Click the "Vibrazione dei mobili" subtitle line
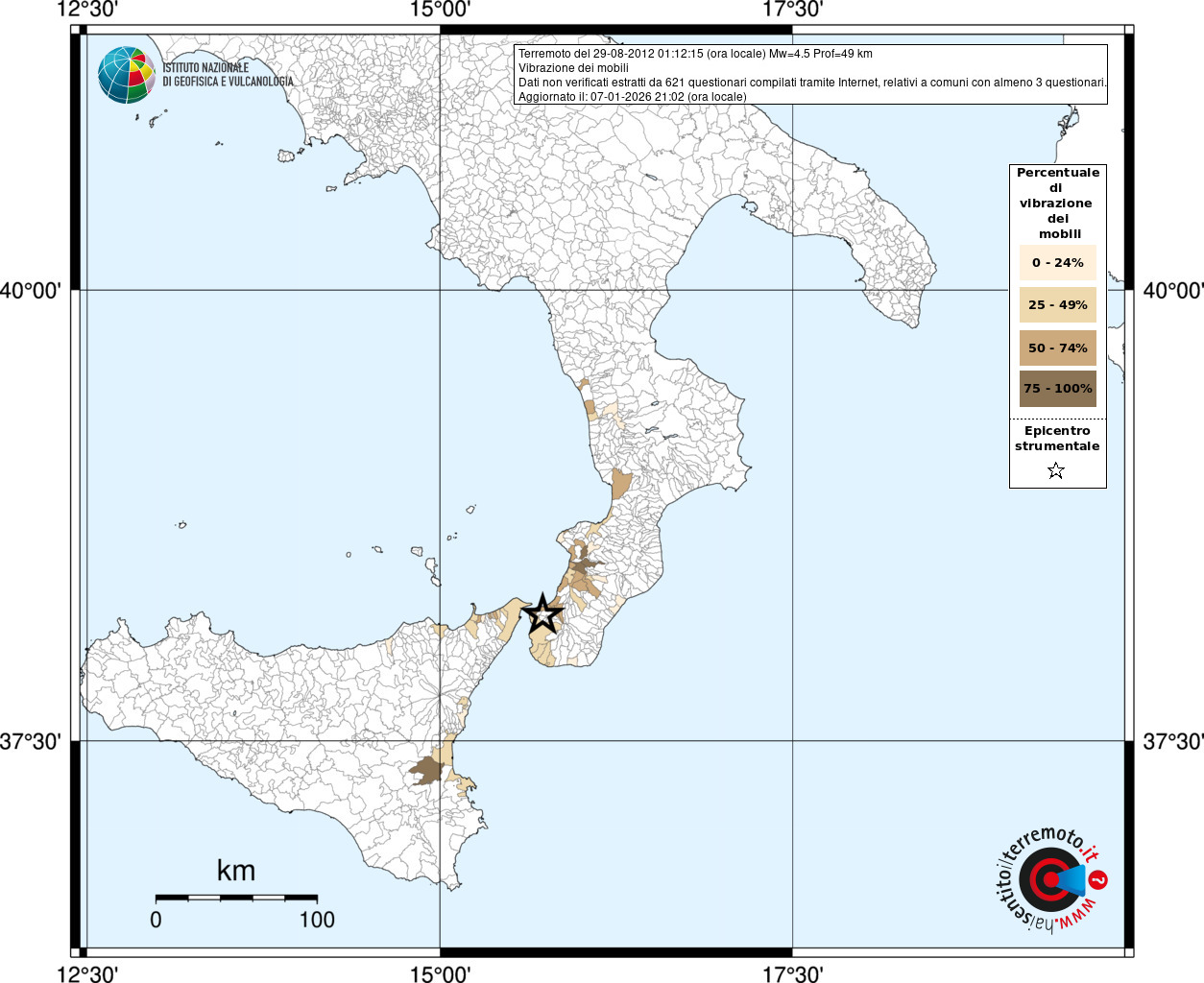 pyautogui.click(x=573, y=68)
